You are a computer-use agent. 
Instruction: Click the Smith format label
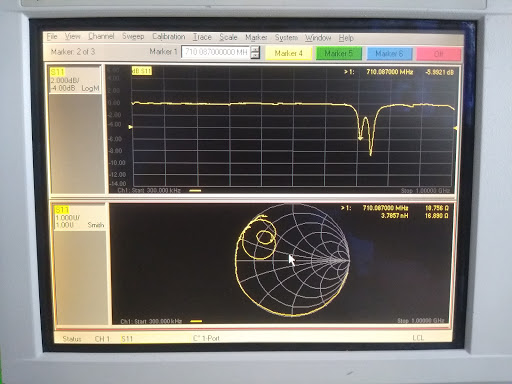[96, 225]
